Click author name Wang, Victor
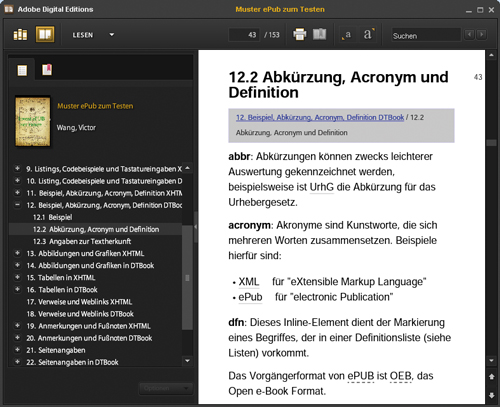 pyautogui.click(x=76, y=128)
